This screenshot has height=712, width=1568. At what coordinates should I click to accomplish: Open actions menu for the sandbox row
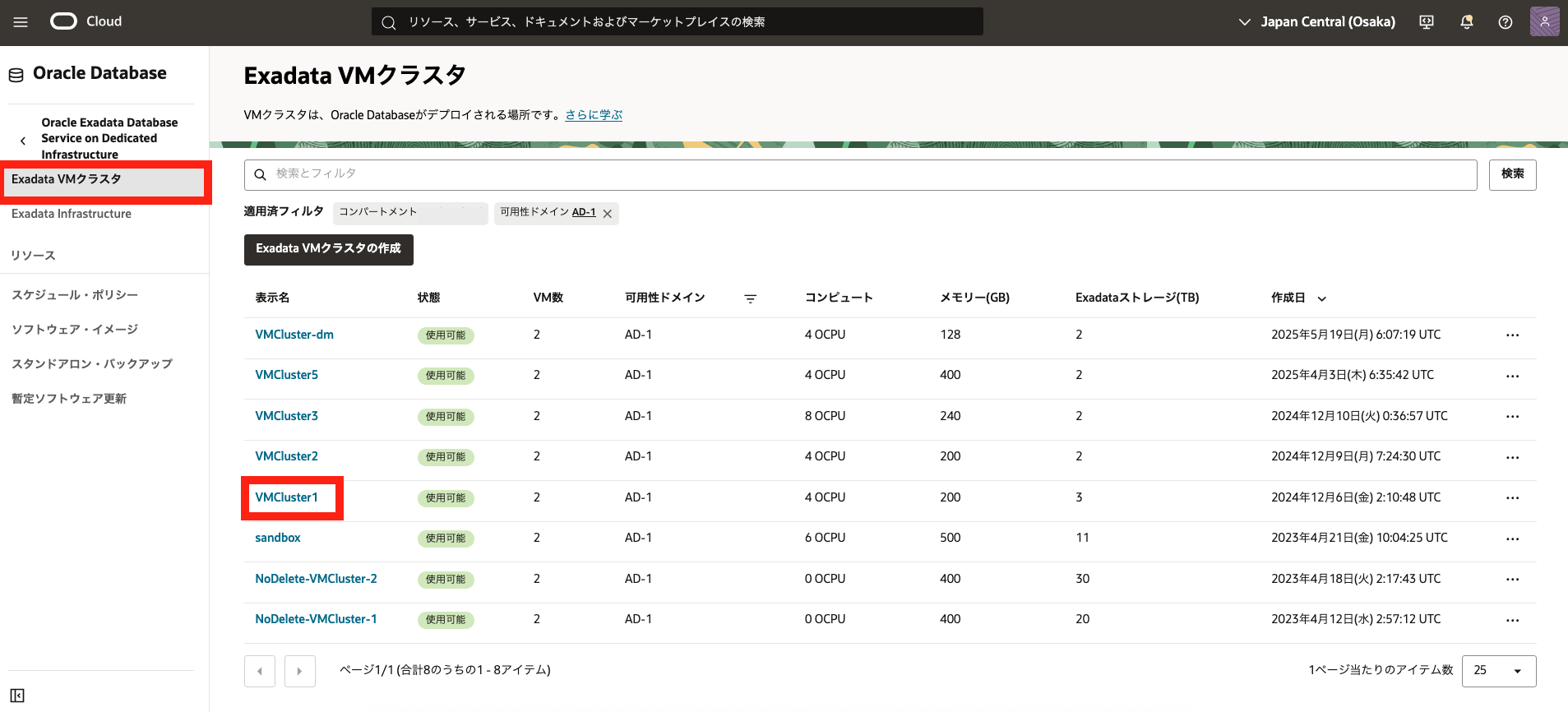click(1512, 539)
